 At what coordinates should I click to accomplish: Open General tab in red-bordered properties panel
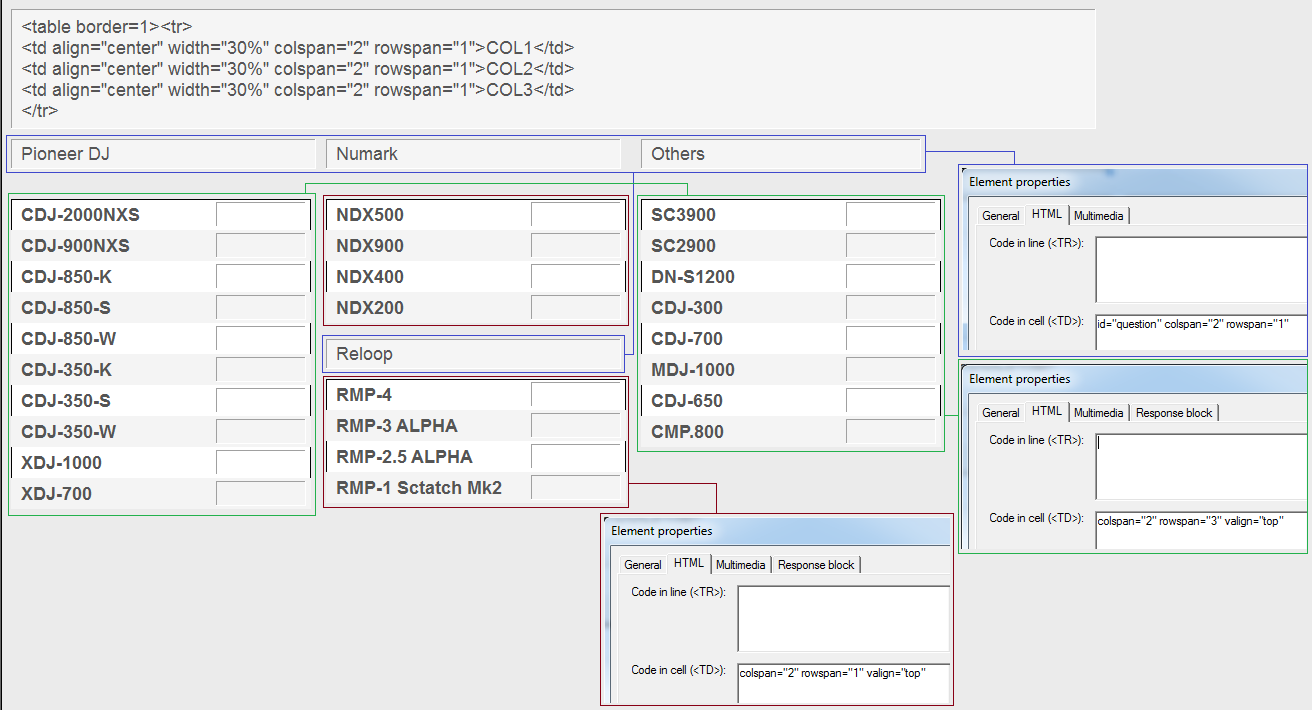(x=643, y=565)
